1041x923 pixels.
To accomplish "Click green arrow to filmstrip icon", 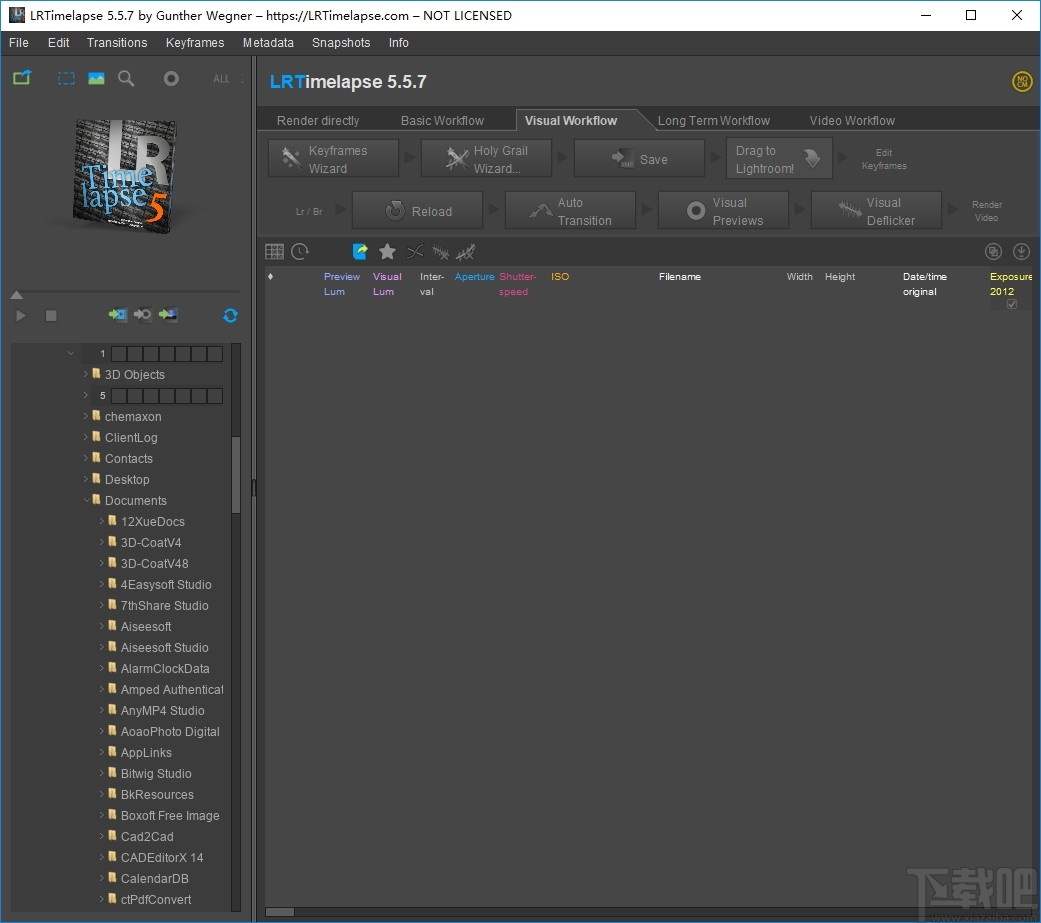I will tap(118, 314).
